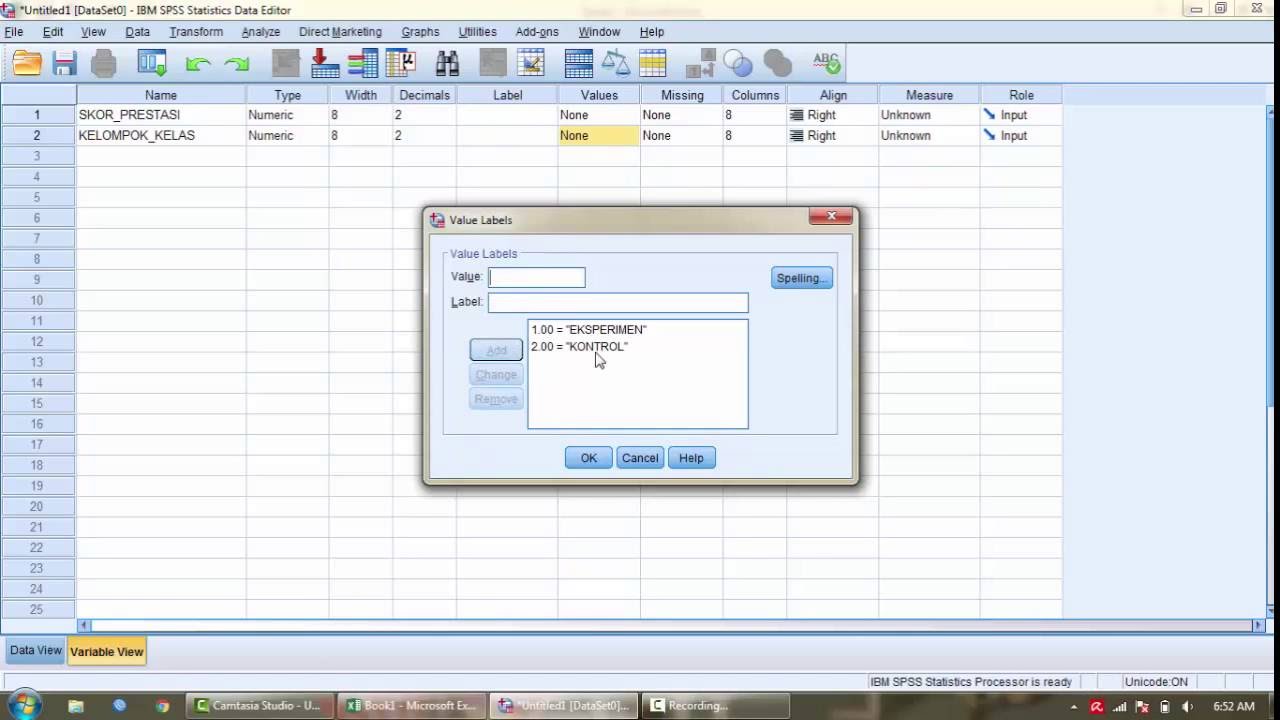
Task: Click the Windows Start orb
Action: coord(25,705)
